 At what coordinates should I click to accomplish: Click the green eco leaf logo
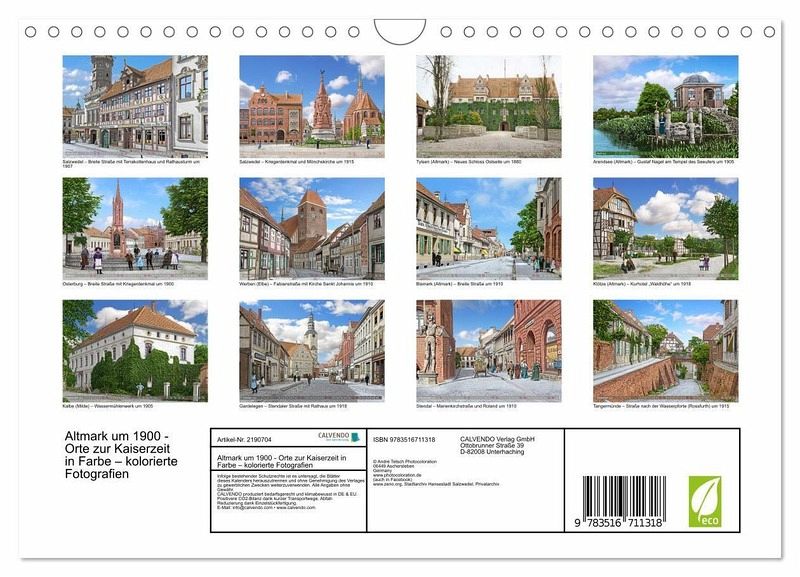tap(705, 502)
